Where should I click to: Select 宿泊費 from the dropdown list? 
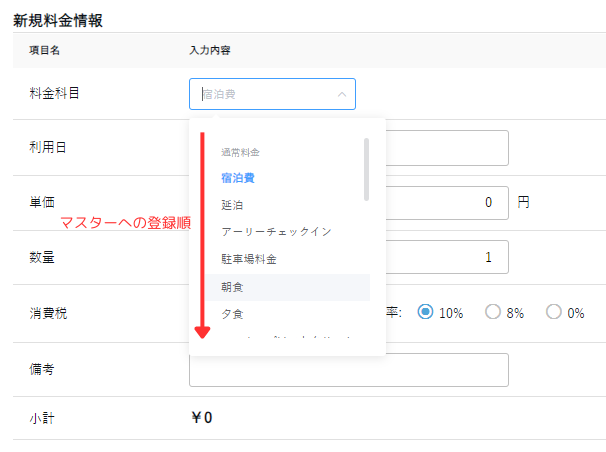[238, 178]
